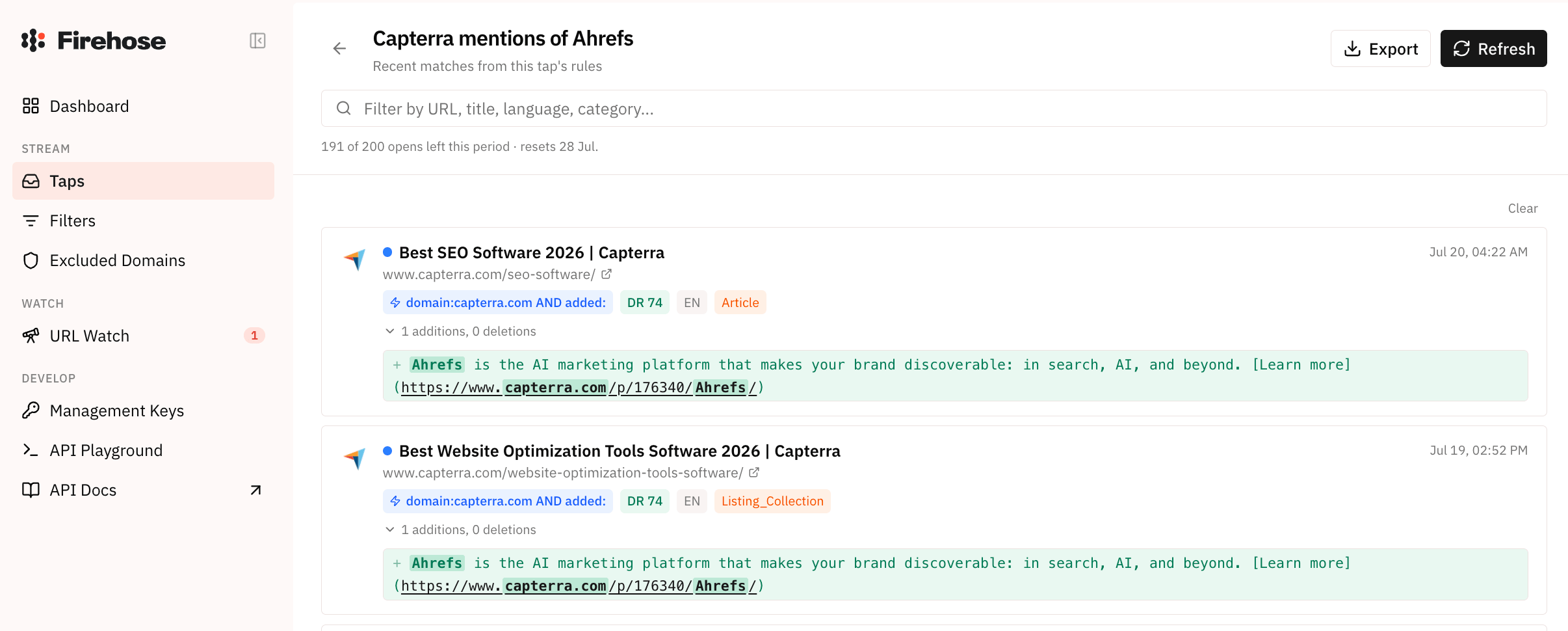This screenshot has height=631, width=1568.
Task: Click the Capterra mentions of Ahrefs title
Action: point(503,38)
